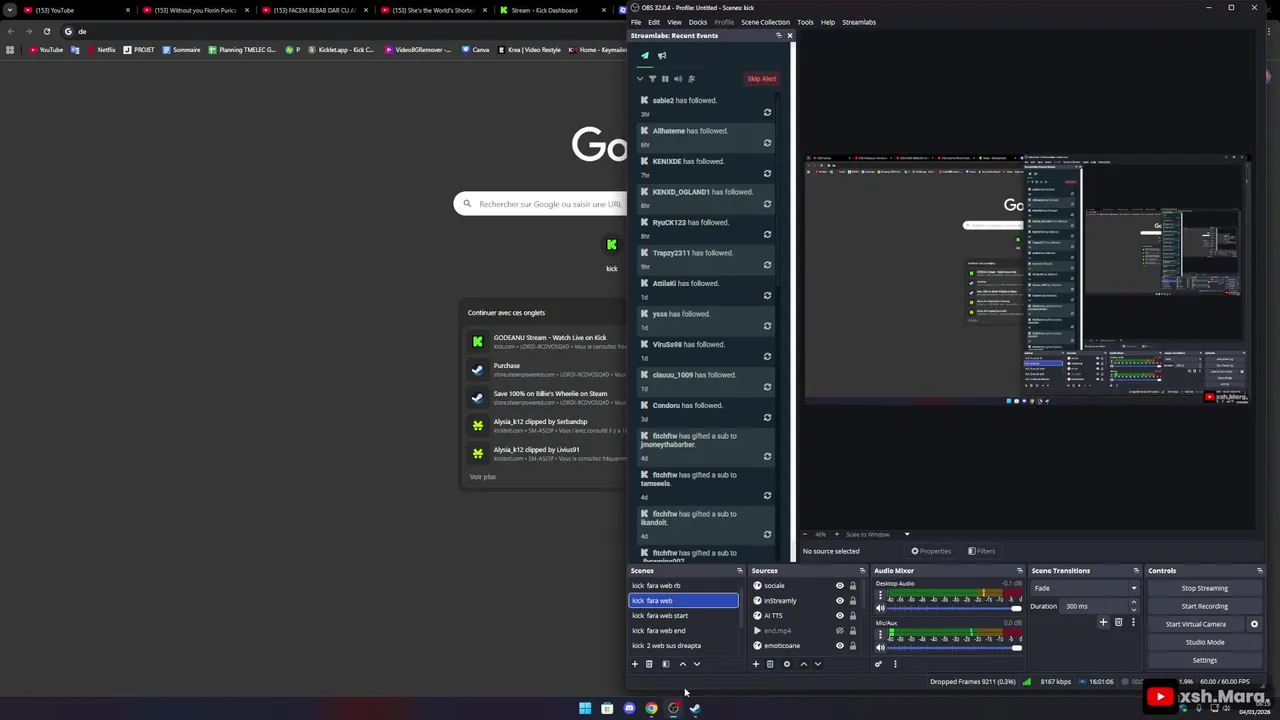
Task: Switch to Stream - Kick Dashboard tab
Action: click(550, 10)
